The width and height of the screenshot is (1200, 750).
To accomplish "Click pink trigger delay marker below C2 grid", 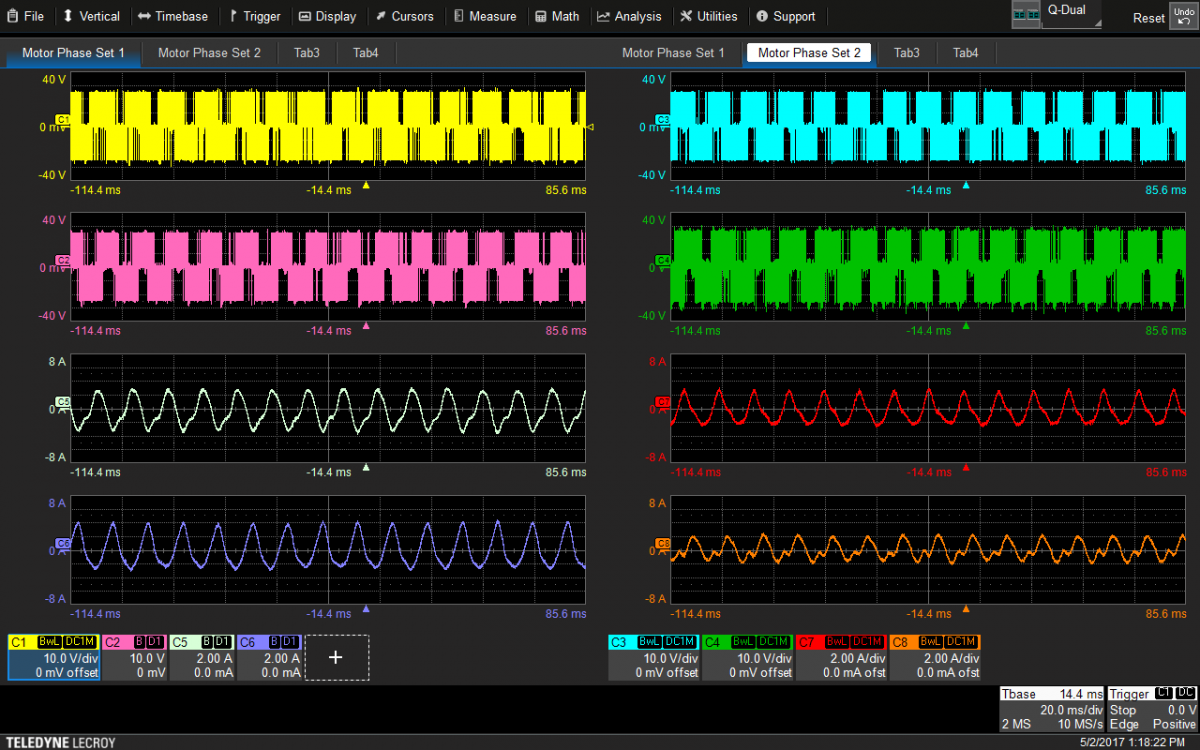I will (x=366, y=326).
